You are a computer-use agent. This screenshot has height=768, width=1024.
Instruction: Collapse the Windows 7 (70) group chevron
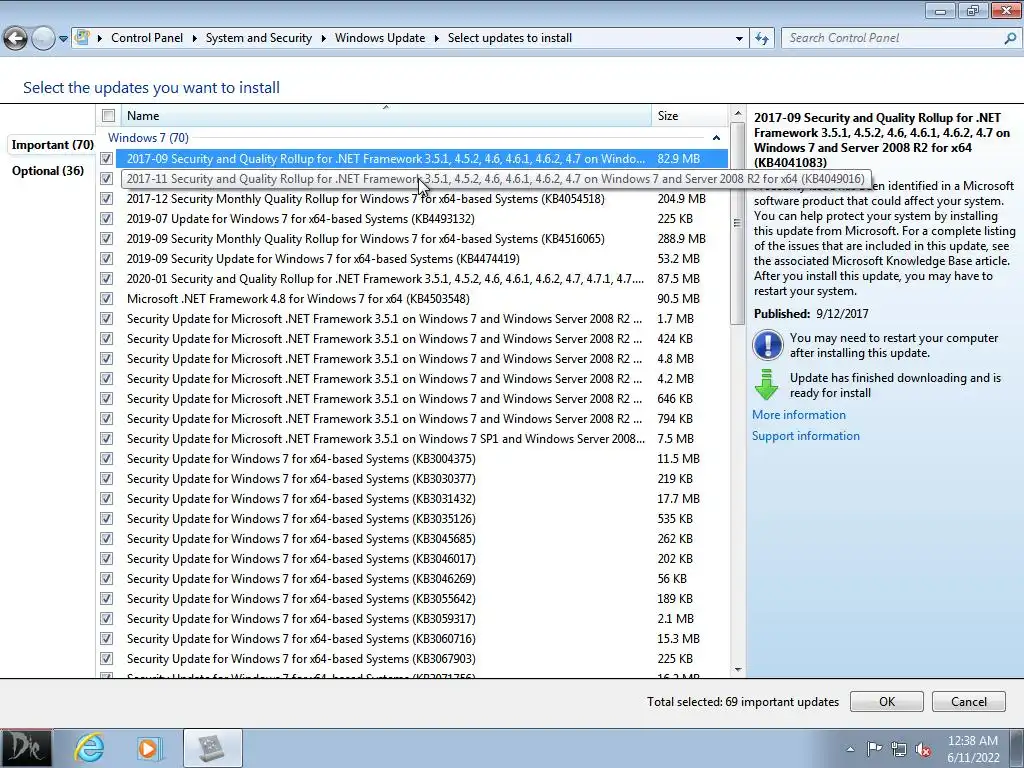point(716,138)
